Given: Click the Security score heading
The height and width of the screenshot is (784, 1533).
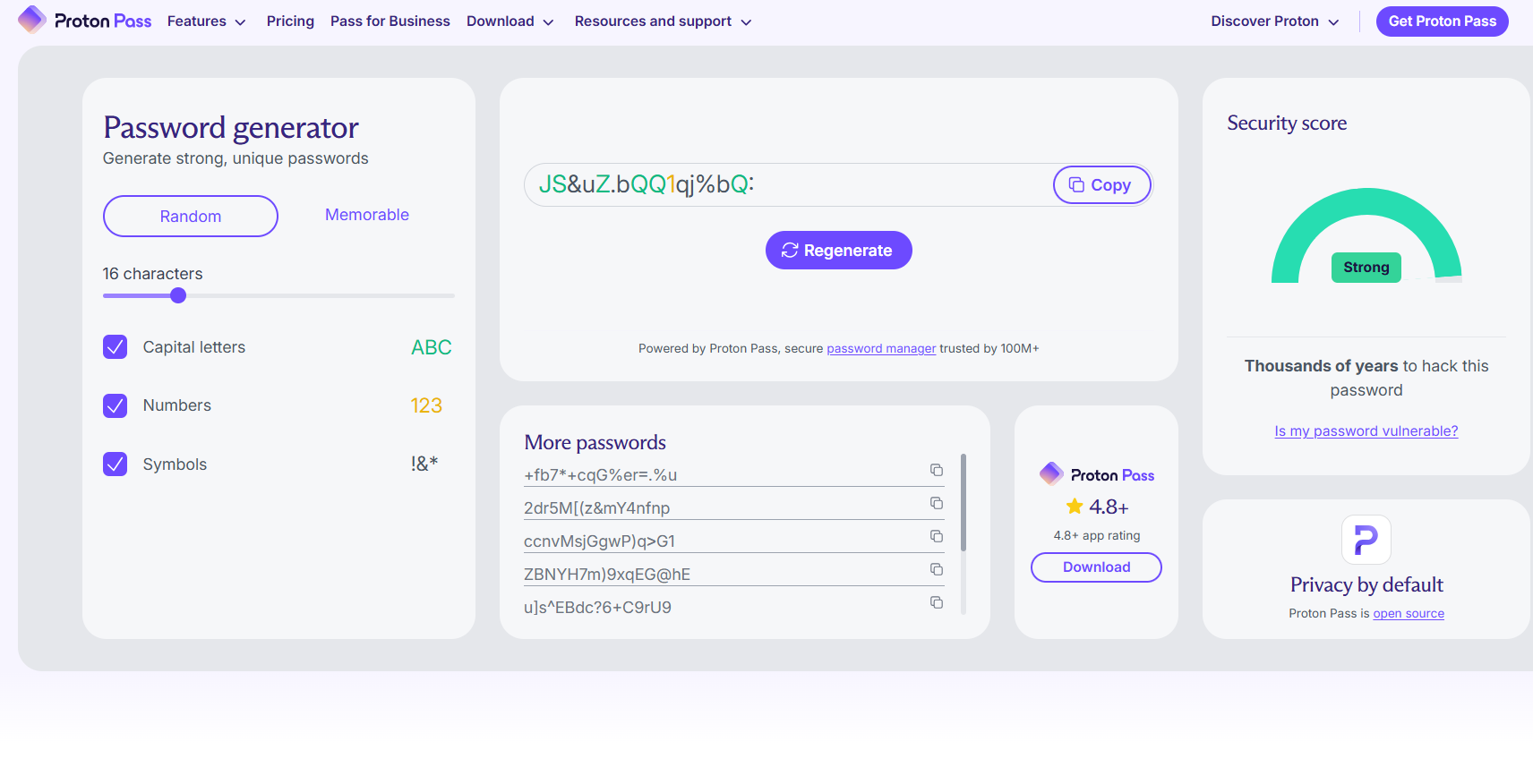Looking at the screenshot, I should pyautogui.click(x=1287, y=124).
